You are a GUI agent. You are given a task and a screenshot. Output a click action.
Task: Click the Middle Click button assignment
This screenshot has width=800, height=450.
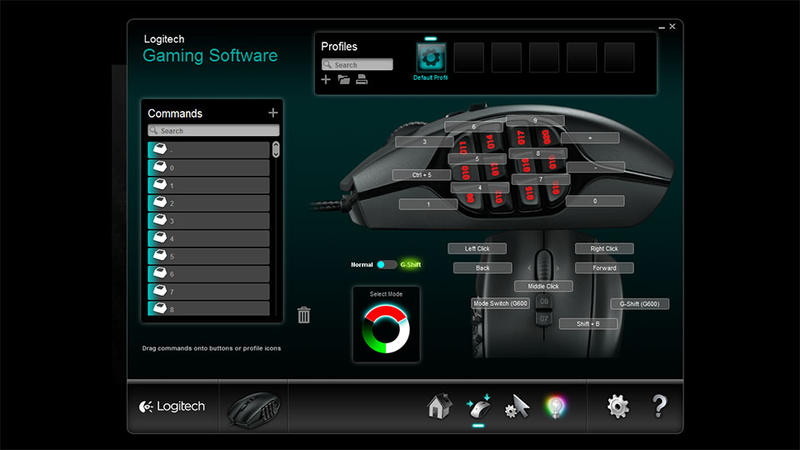click(543, 286)
